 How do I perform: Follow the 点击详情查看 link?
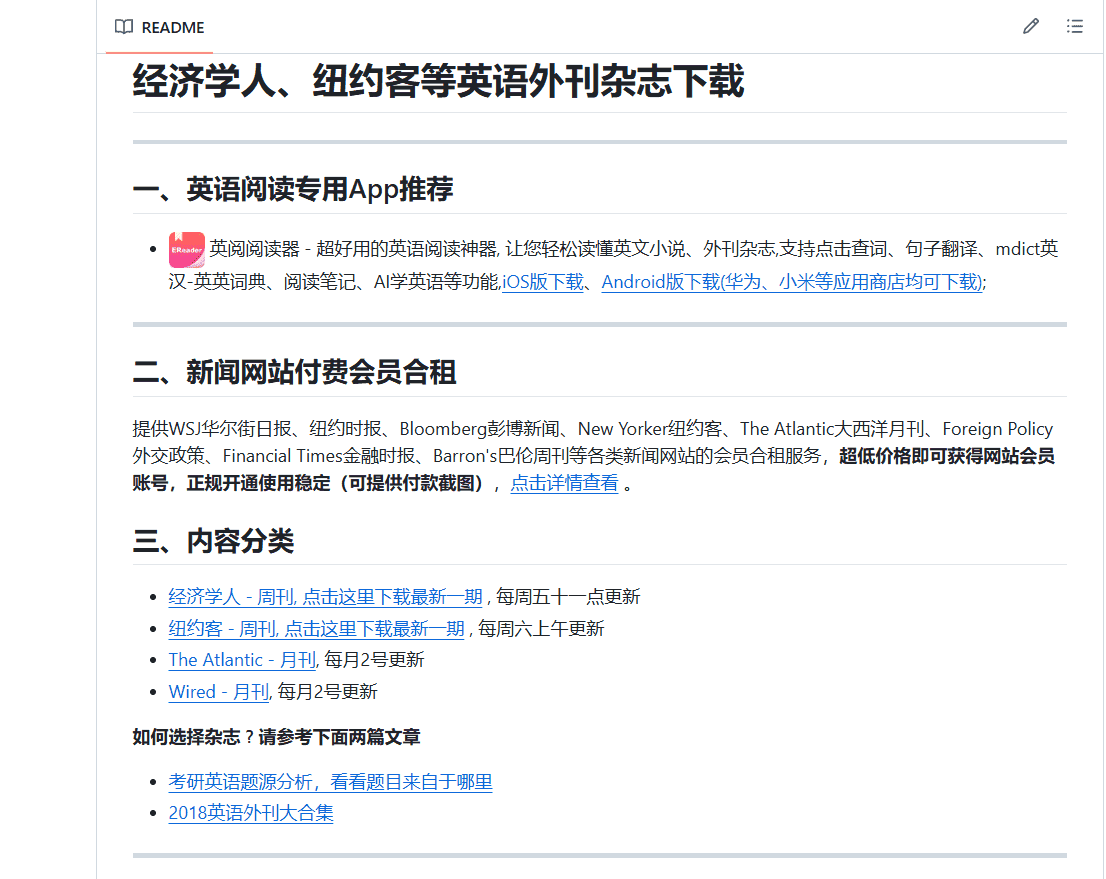564,483
